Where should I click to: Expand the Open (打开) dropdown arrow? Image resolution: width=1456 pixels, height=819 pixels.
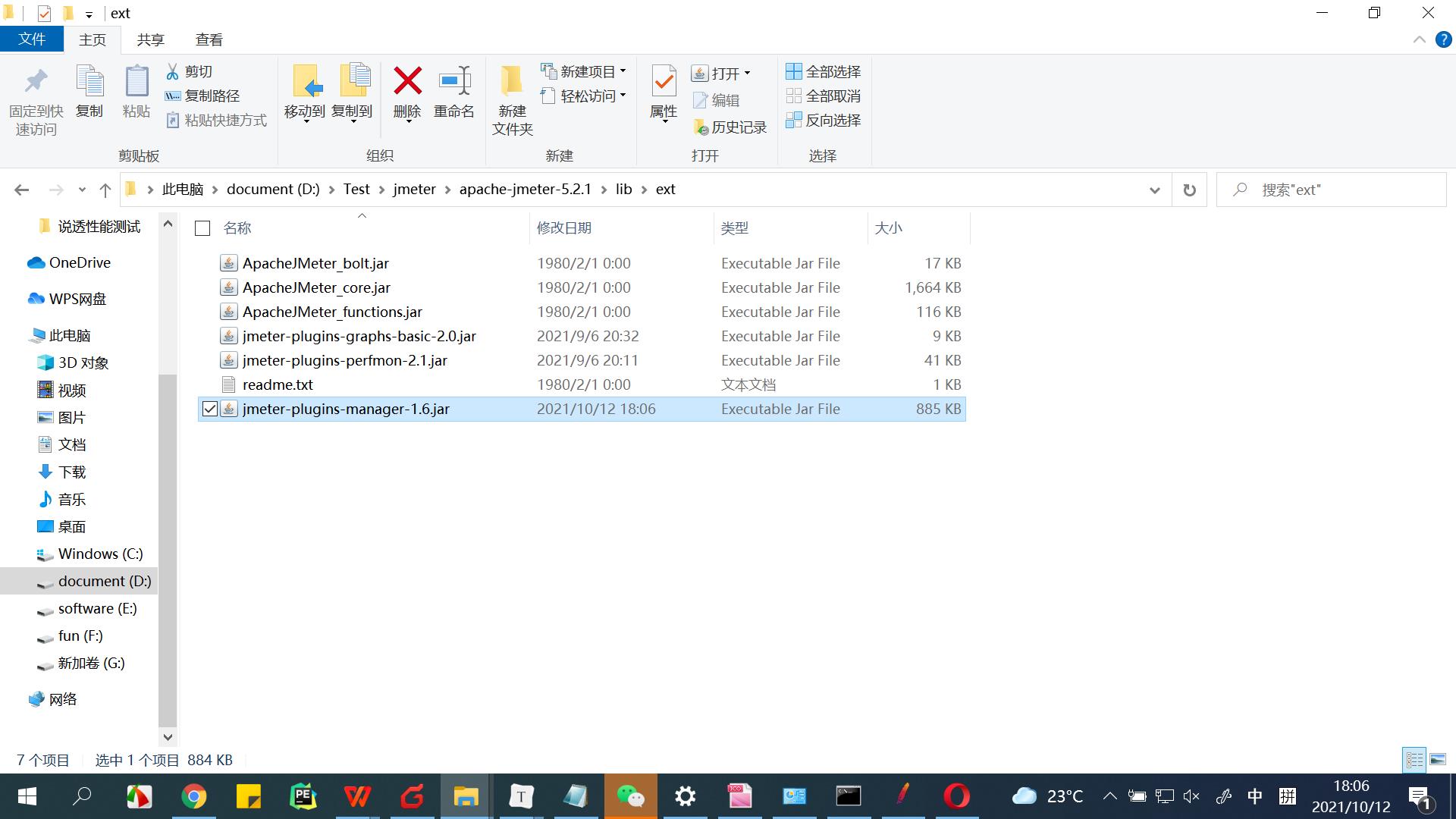747,73
